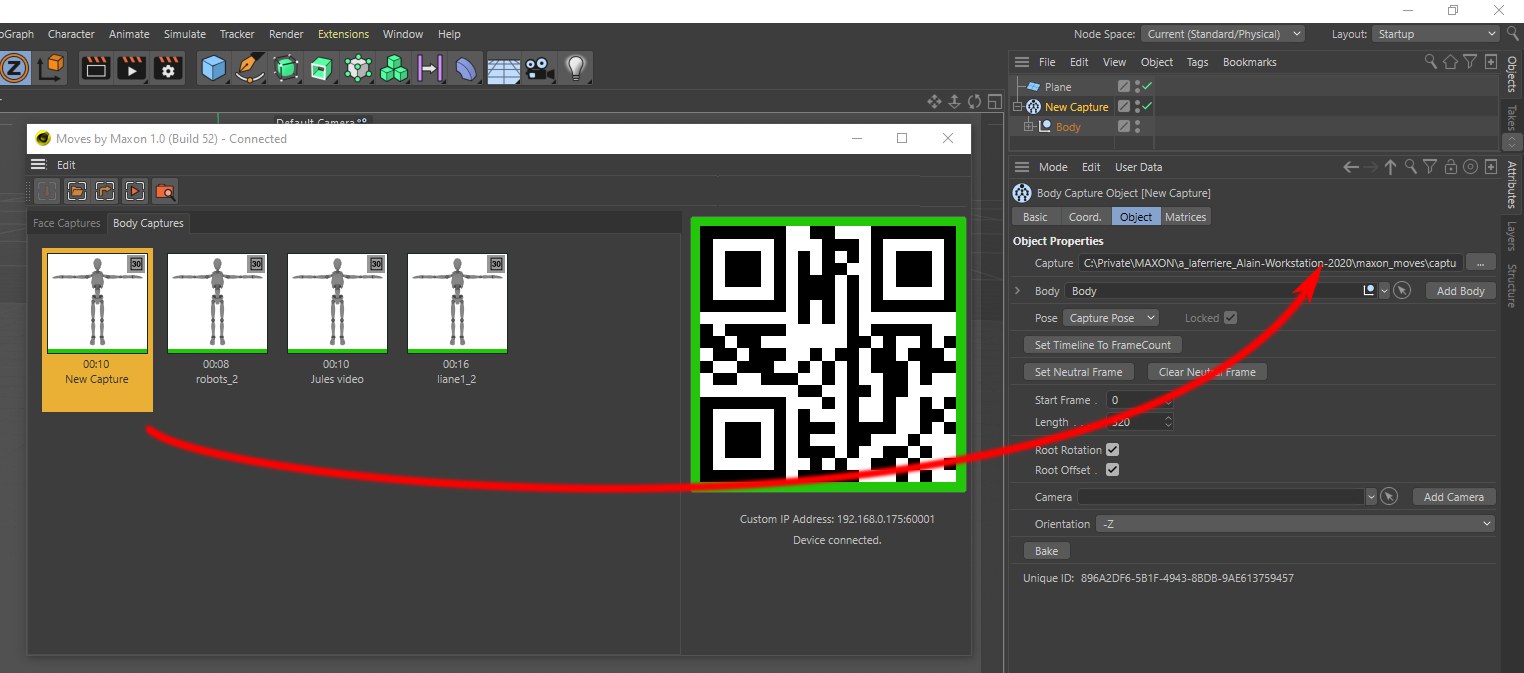Open the Body field dropdown arrow

(1384, 291)
